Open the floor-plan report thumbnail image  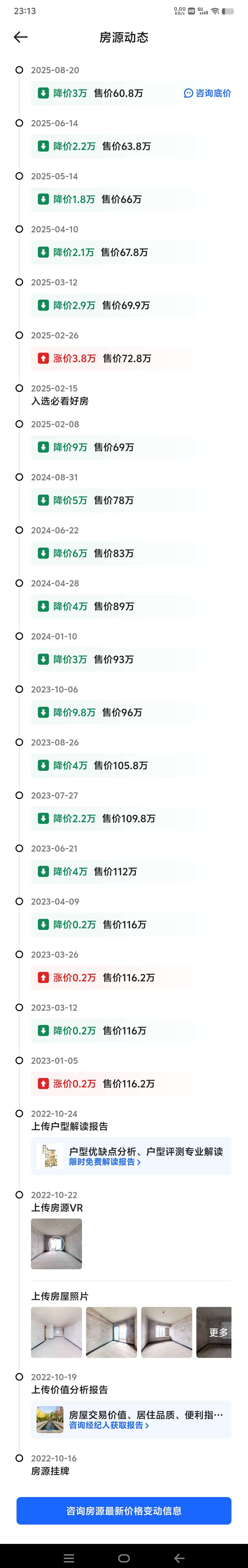[x=50, y=1157]
